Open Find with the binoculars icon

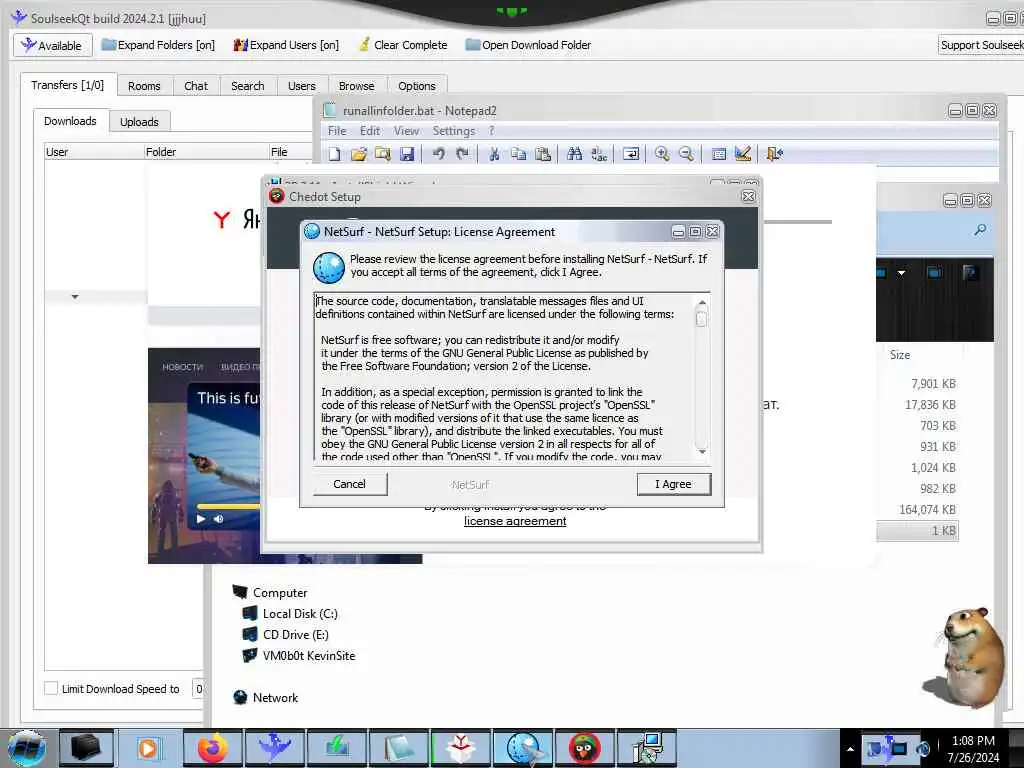(x=575, y=154)
